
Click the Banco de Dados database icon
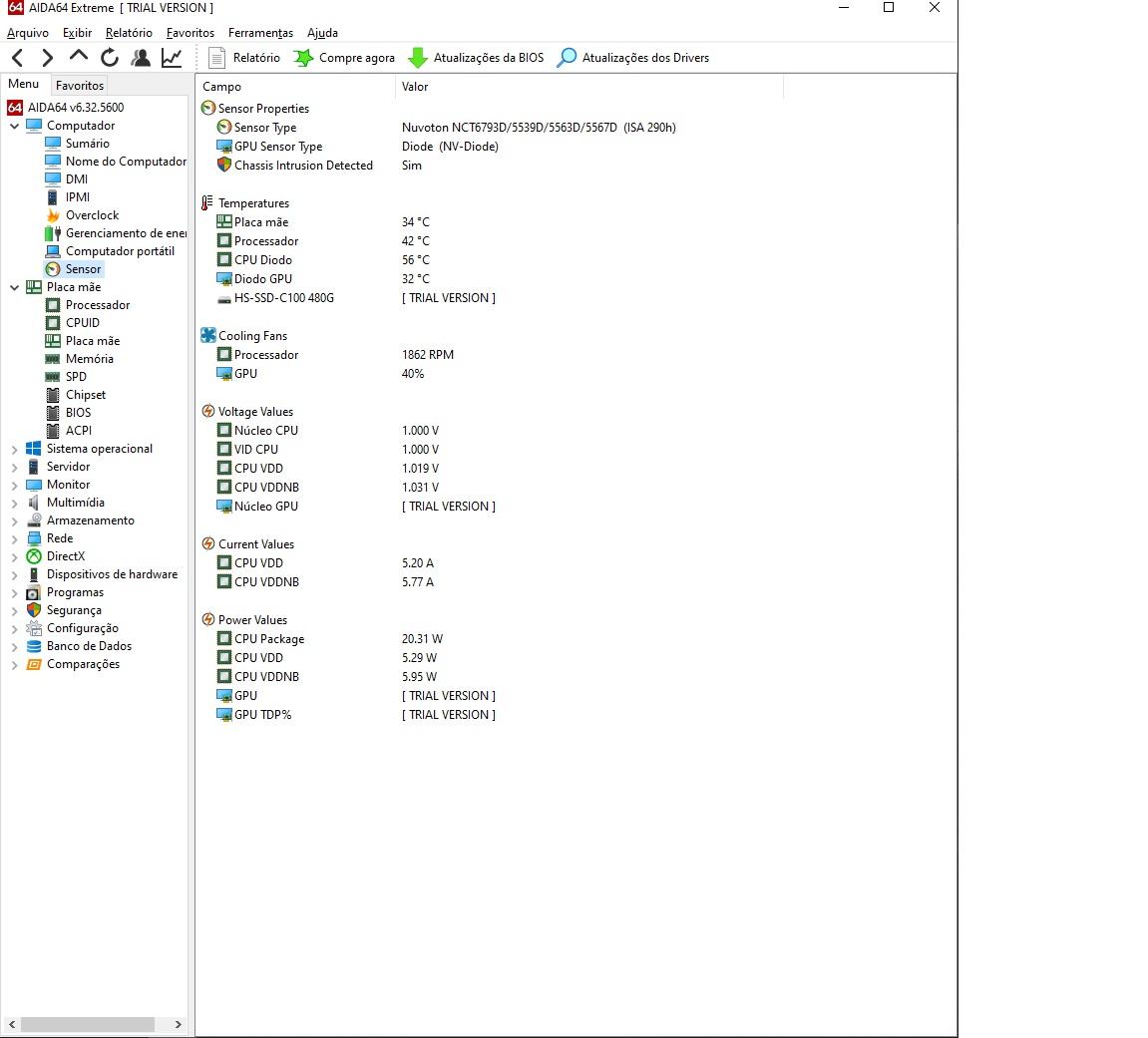(x=34, y=646)
